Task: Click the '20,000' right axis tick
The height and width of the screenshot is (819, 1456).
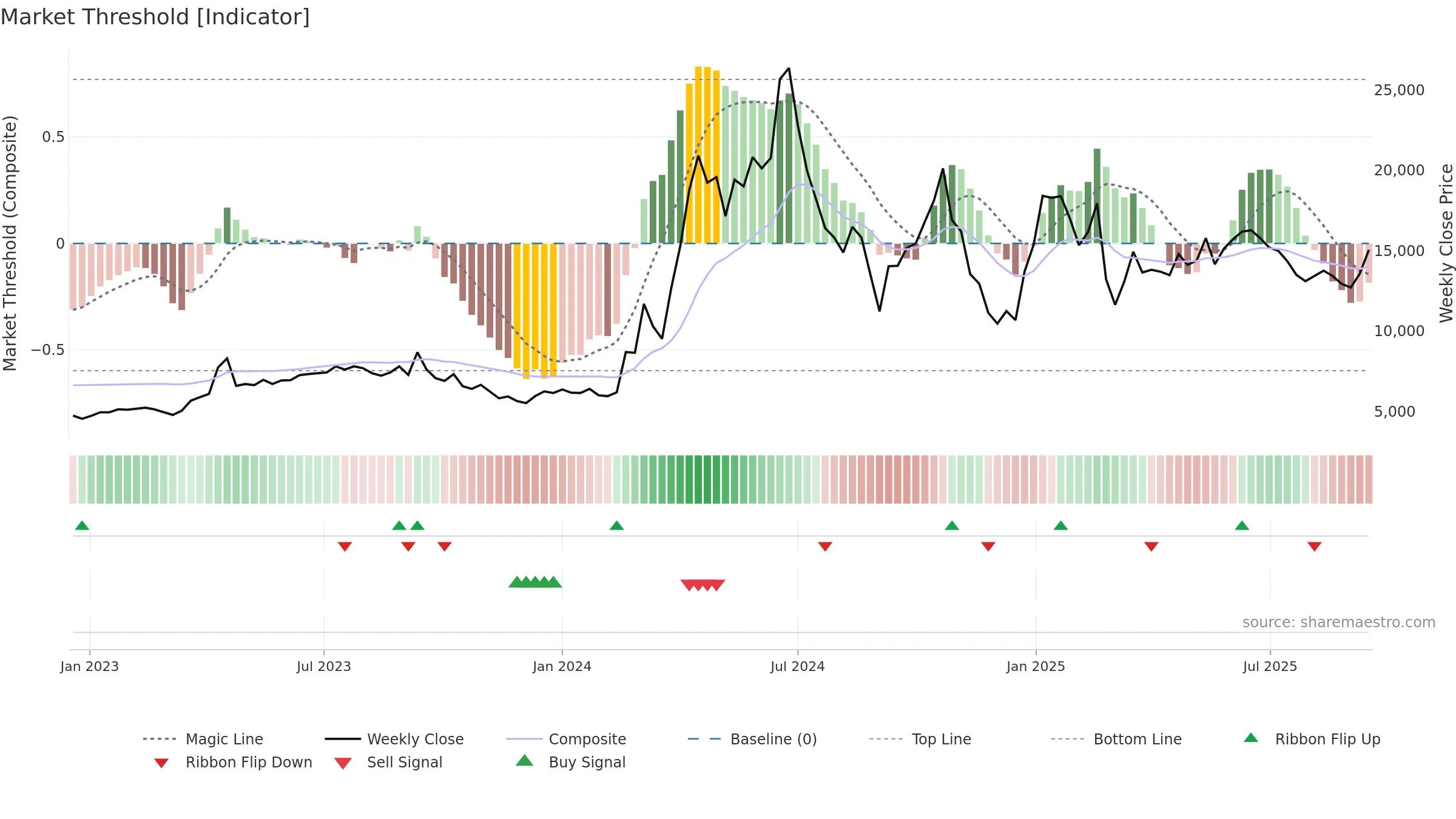Action: tap(1399, 170)
